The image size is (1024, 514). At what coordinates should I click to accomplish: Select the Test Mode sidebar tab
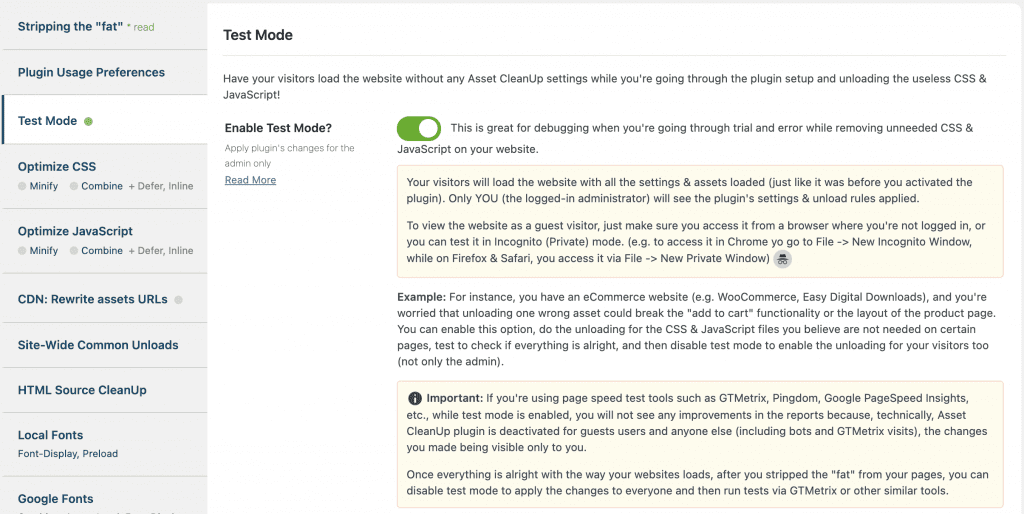pos(47,121)
